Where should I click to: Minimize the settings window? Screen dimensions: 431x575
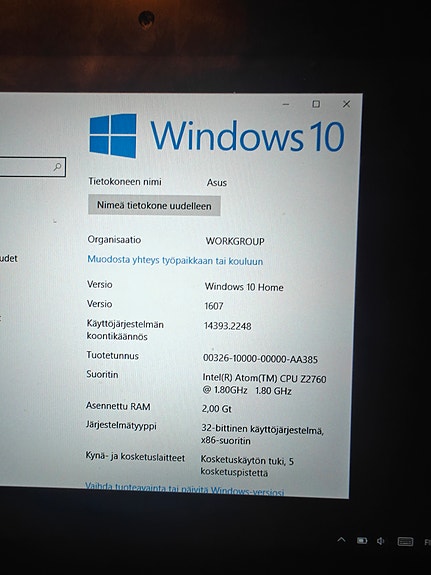click(x=286, y=105)
